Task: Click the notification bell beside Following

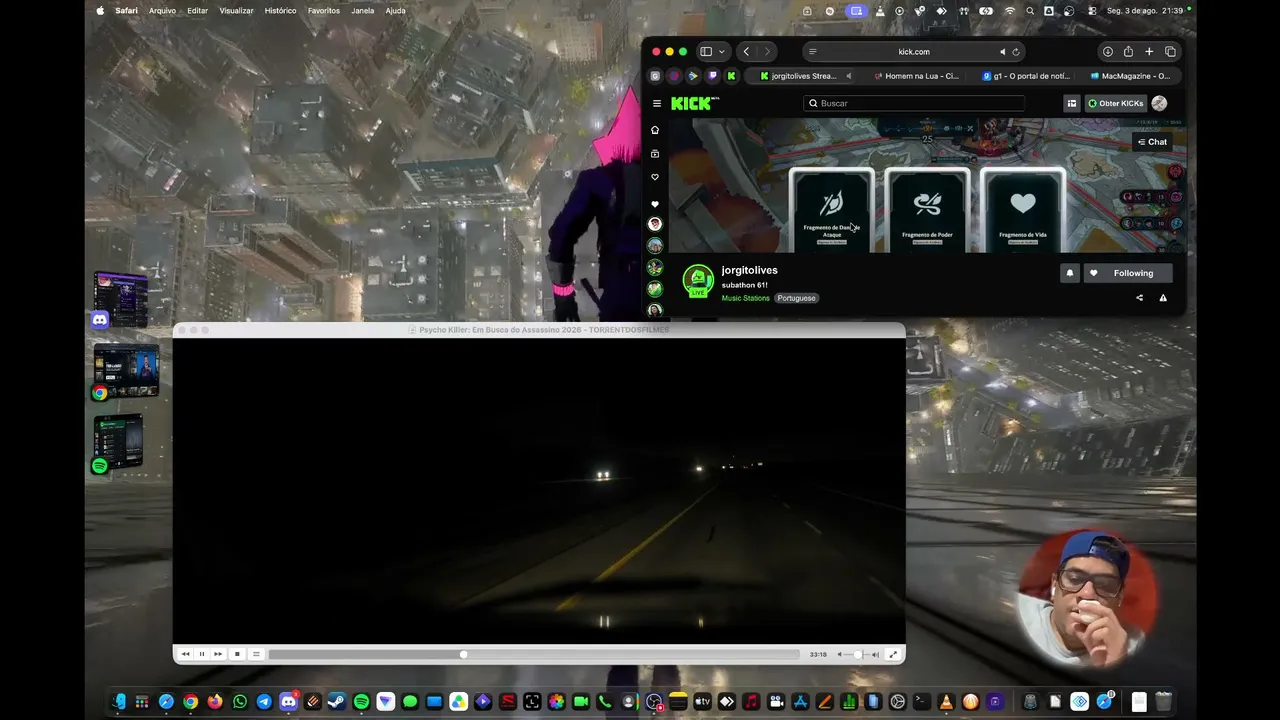Action: pos(1069,273)
